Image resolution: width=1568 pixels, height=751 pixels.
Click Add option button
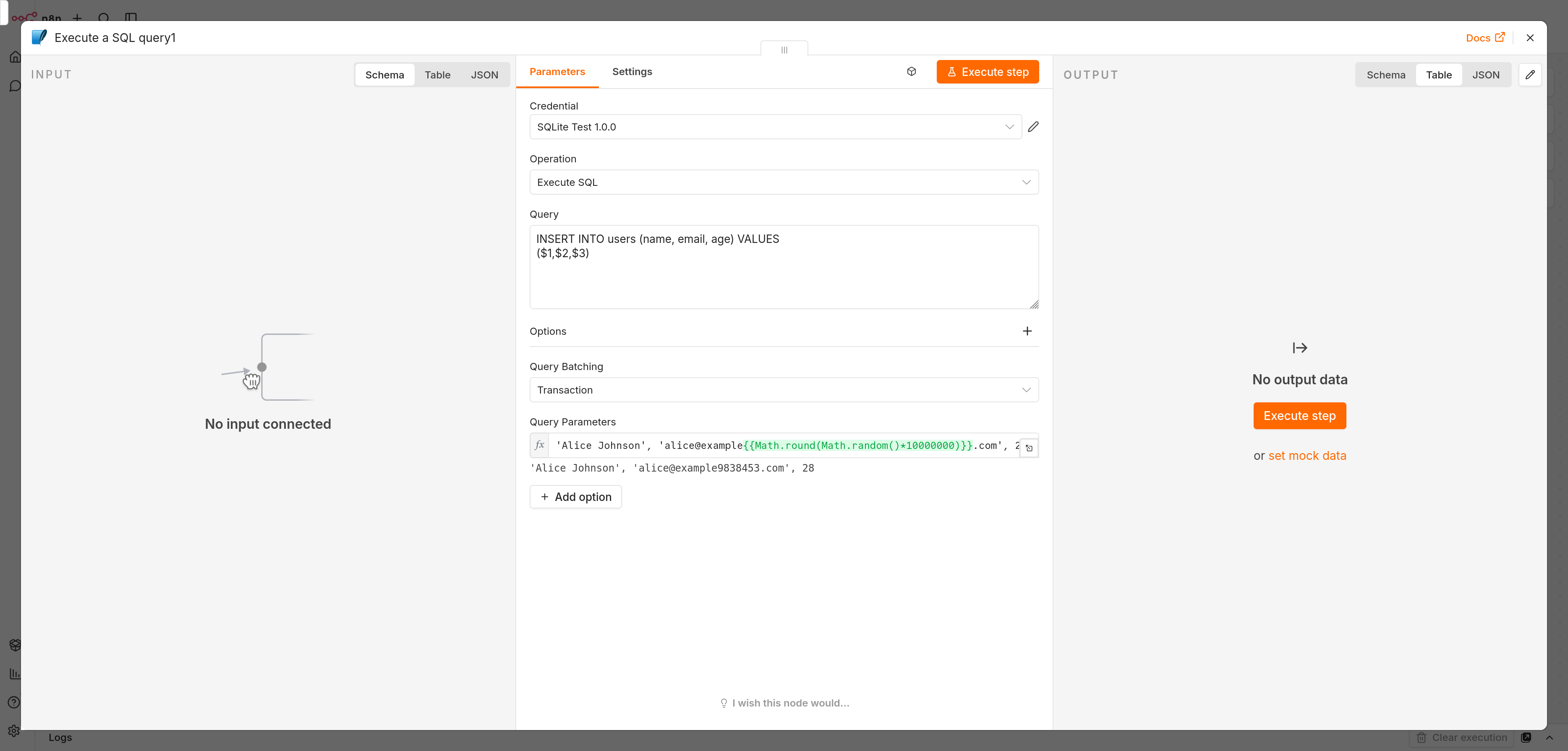coord(575,497)
